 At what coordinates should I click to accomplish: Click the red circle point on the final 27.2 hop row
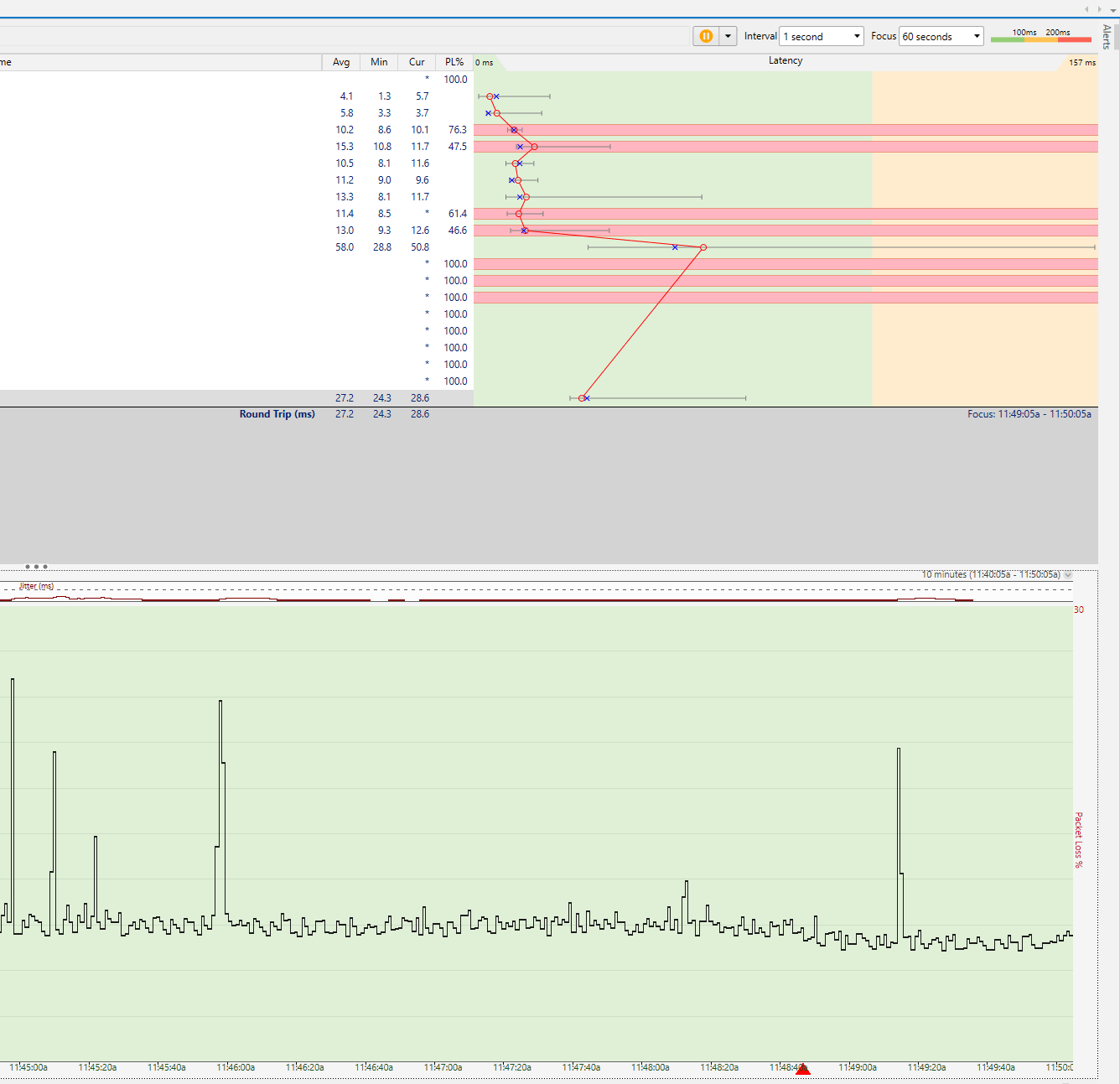click(x=582, y=398)
